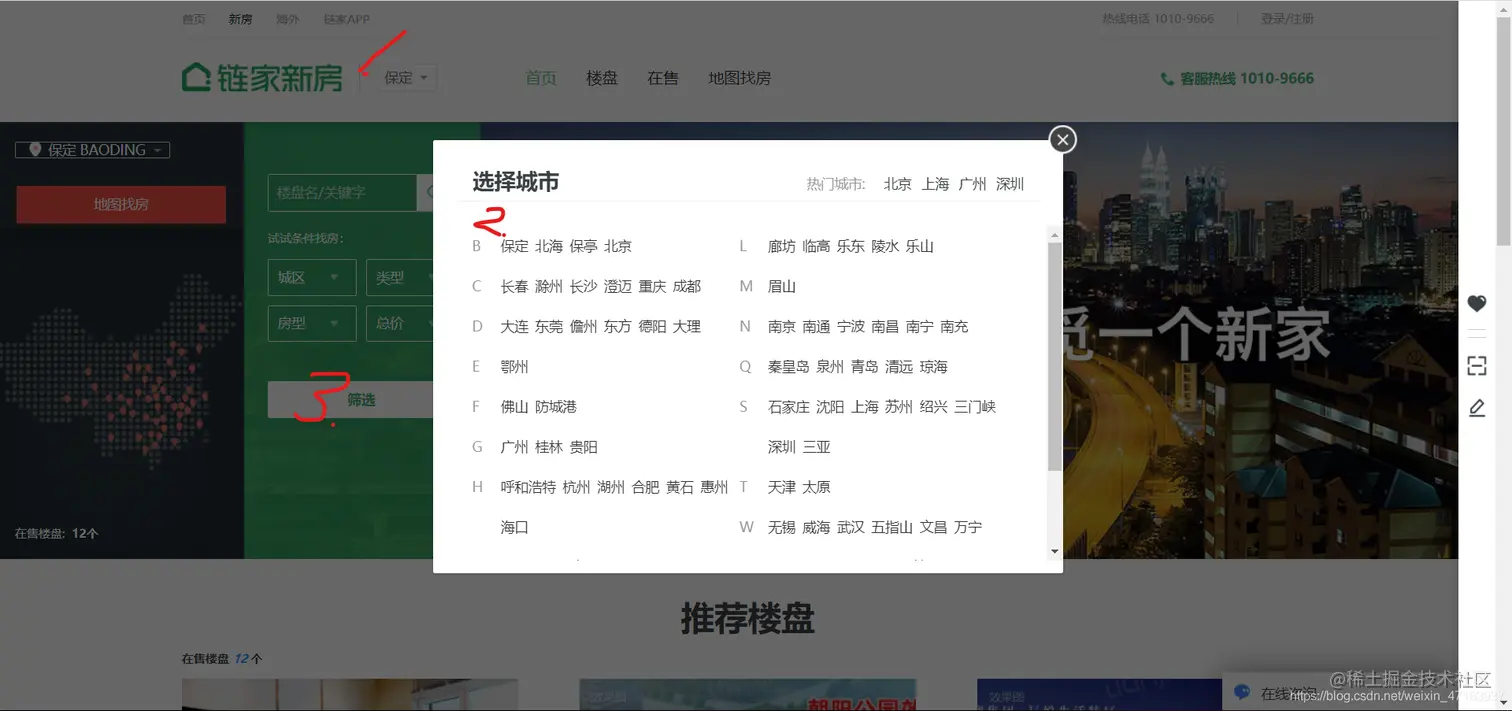Expand the 城区 district dropdown
This screenshot has height=711, width=1512.
pyautogui.click(x=311, y=277)
